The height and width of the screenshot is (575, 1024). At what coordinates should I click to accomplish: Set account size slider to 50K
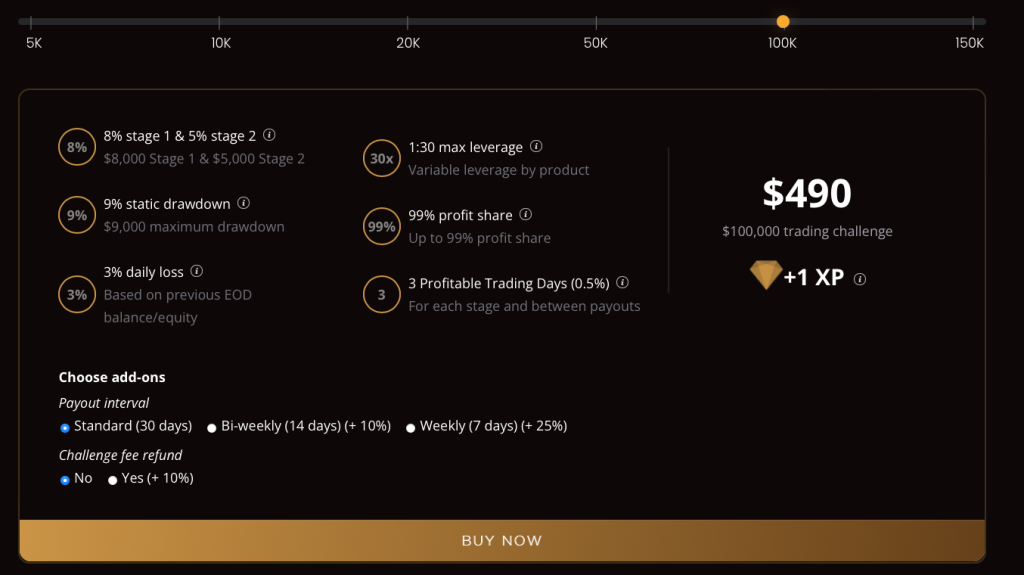[x=596, y=21]
